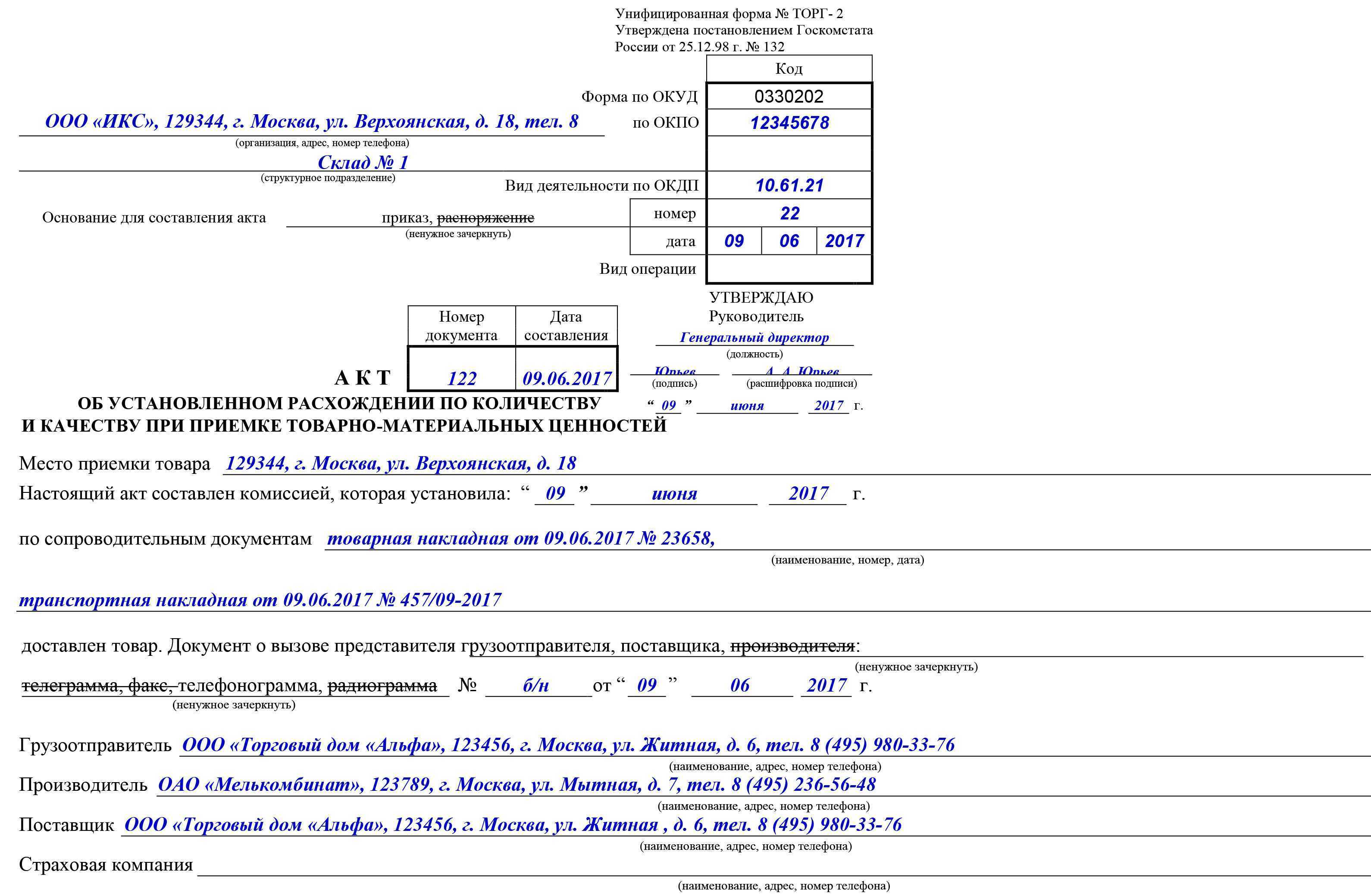Click the crossed-out word радиограмма
1371x896 pixels.
tap(382, 686)
